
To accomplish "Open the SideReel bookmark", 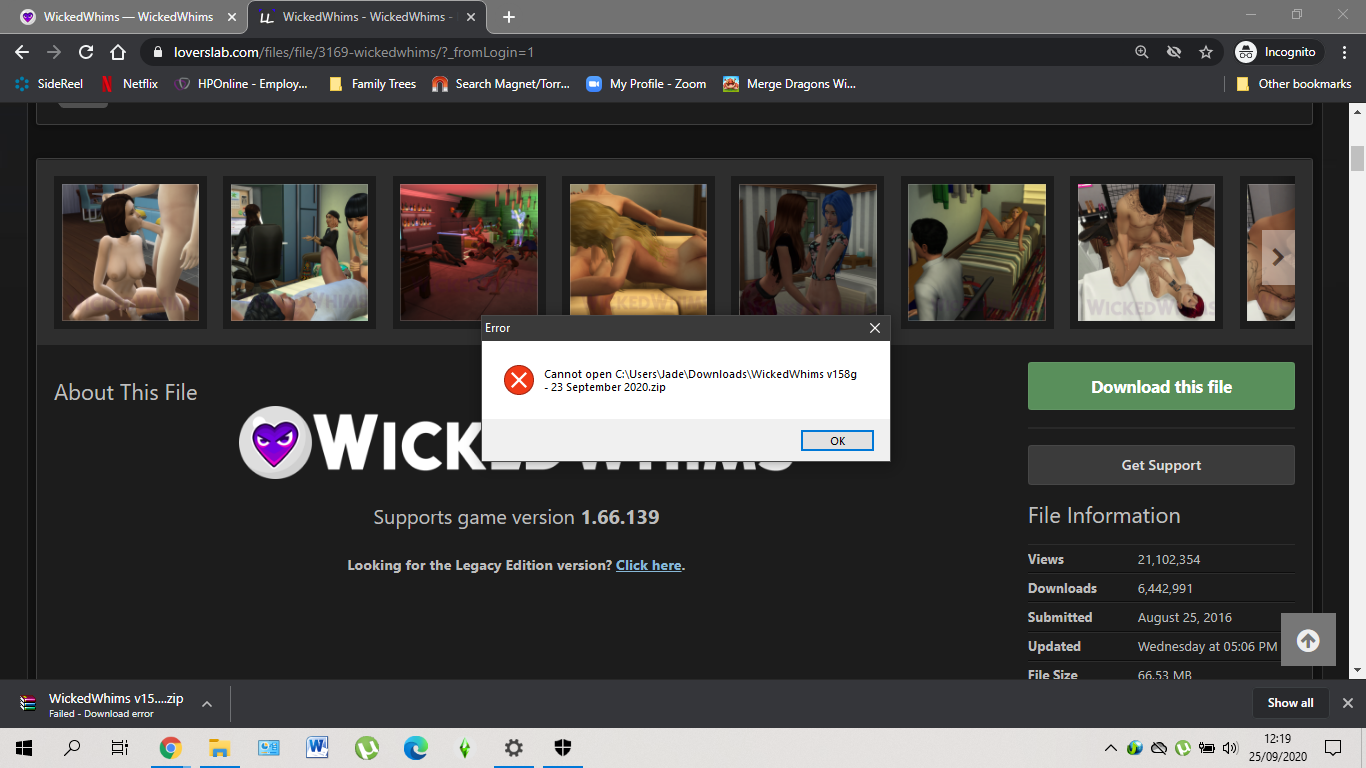I will tap(49, 84).
